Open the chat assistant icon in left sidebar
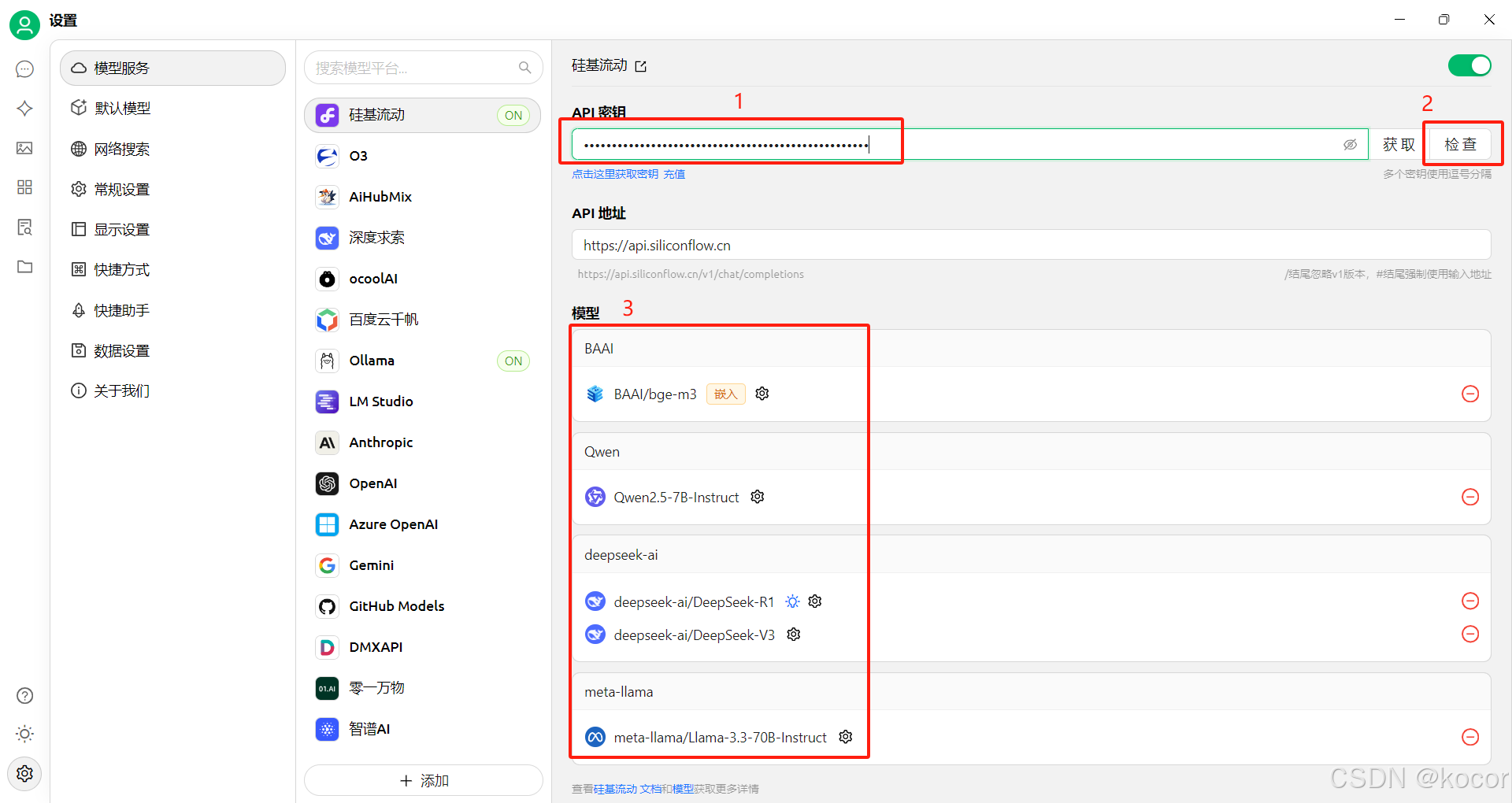 pos(24,69)
